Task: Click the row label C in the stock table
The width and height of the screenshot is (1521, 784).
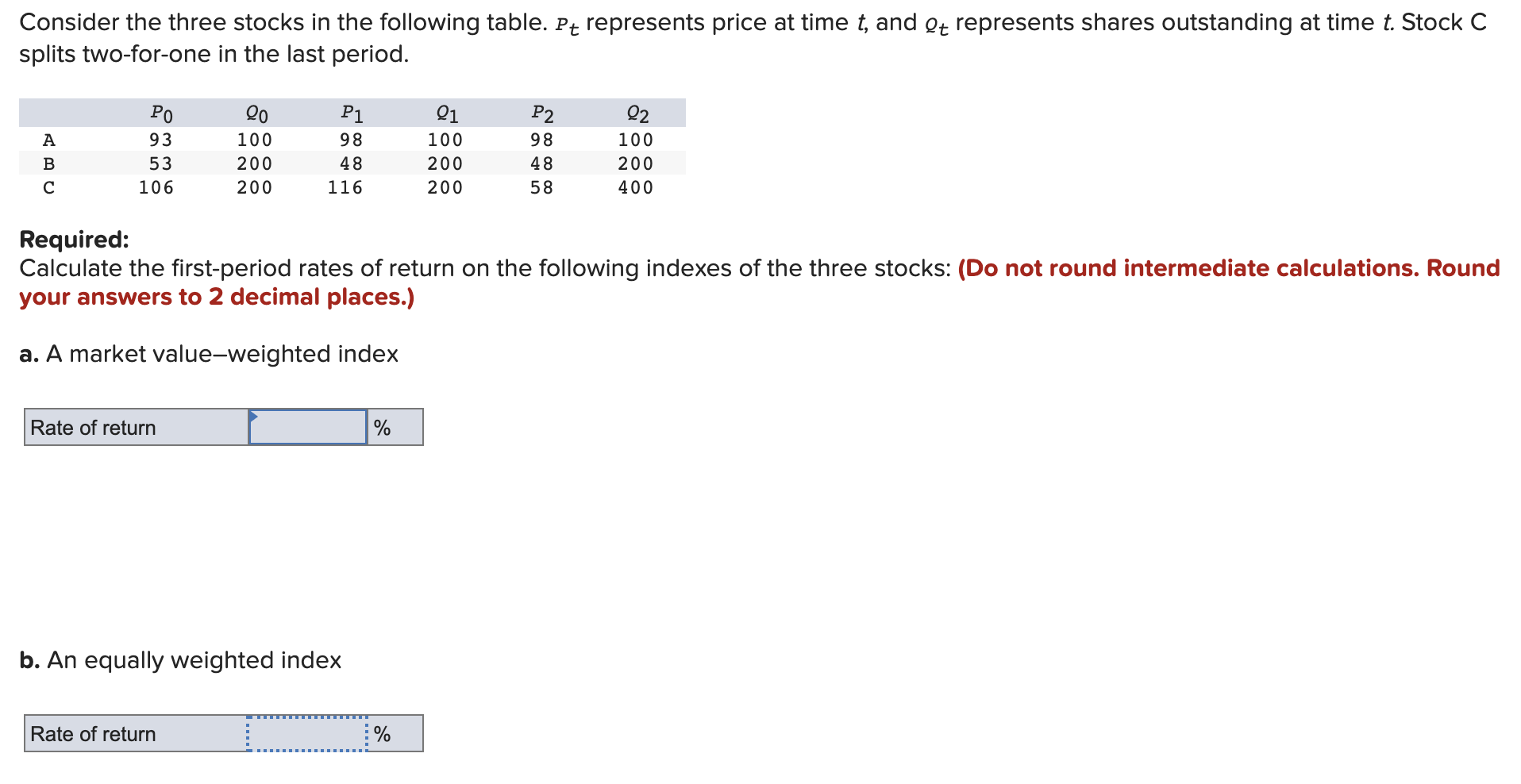Action: [49, 188]
